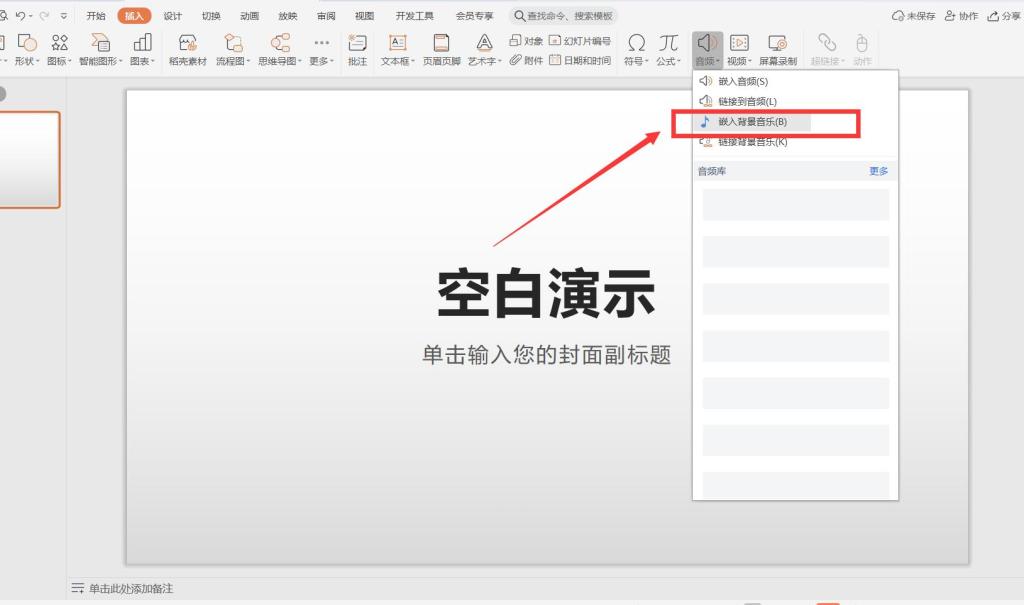The width and height of the screenshot is (1024, 605).
Task: Insert a 文本框 text box
Action: pyautogui.click(x=397, y=50)
